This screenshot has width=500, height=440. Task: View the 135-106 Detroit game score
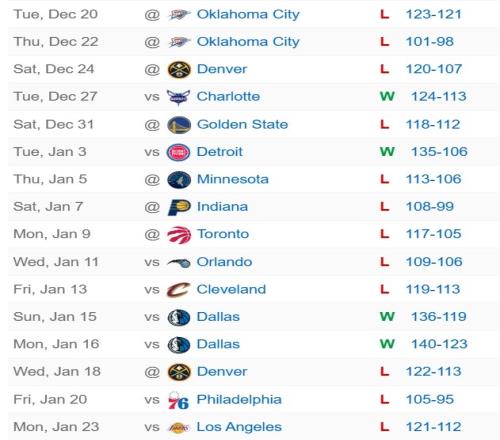click(x=439, y=152)
